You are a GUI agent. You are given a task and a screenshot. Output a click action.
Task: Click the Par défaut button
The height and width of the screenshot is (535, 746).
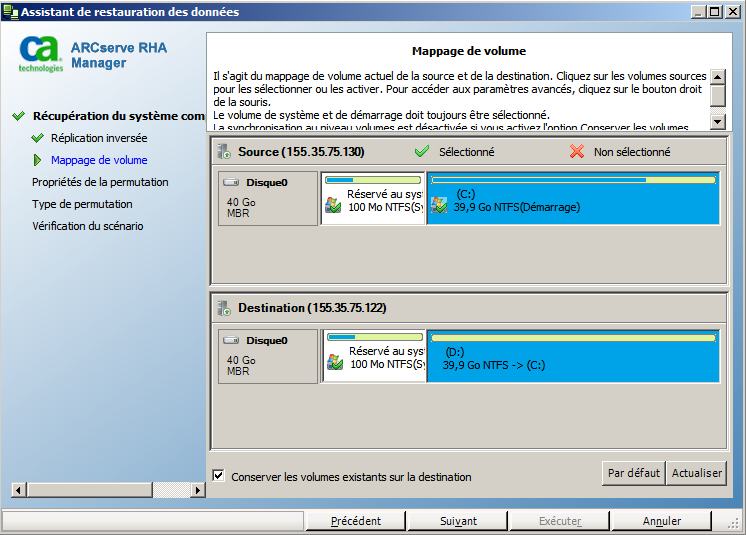(633, 473)
